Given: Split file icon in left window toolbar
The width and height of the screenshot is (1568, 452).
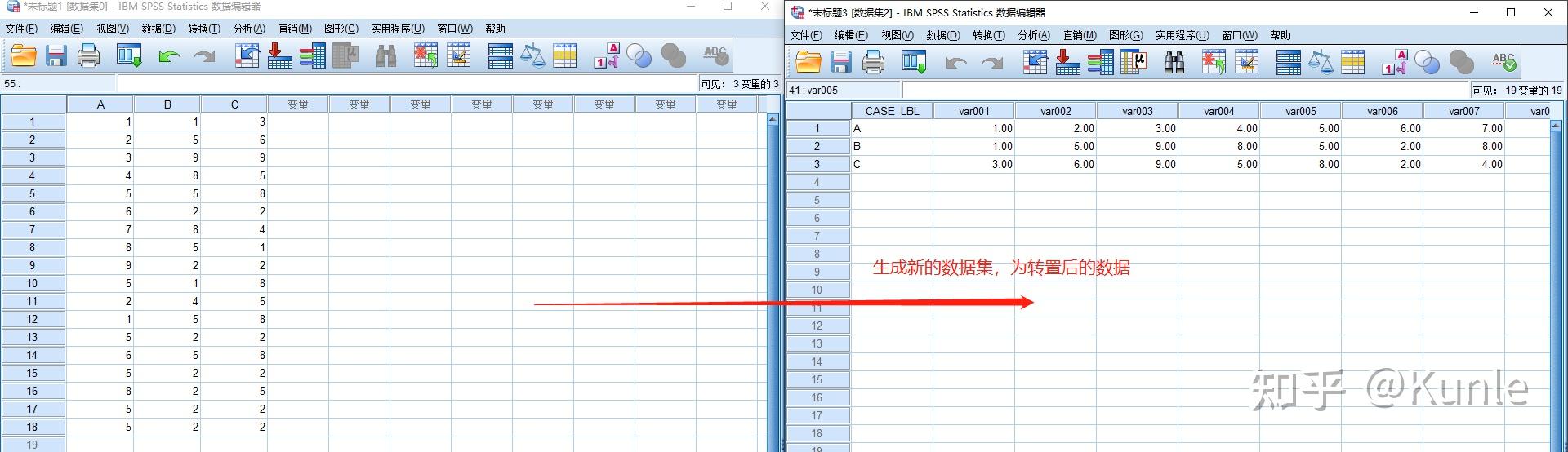Looking at the screenshot, I should [500, 55].
